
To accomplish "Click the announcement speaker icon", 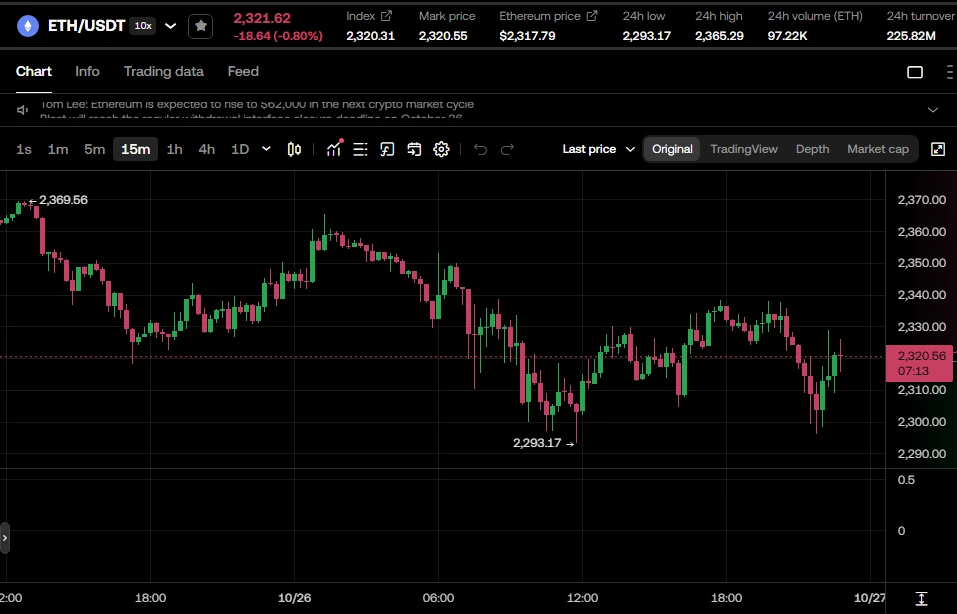I will [23, 110].
